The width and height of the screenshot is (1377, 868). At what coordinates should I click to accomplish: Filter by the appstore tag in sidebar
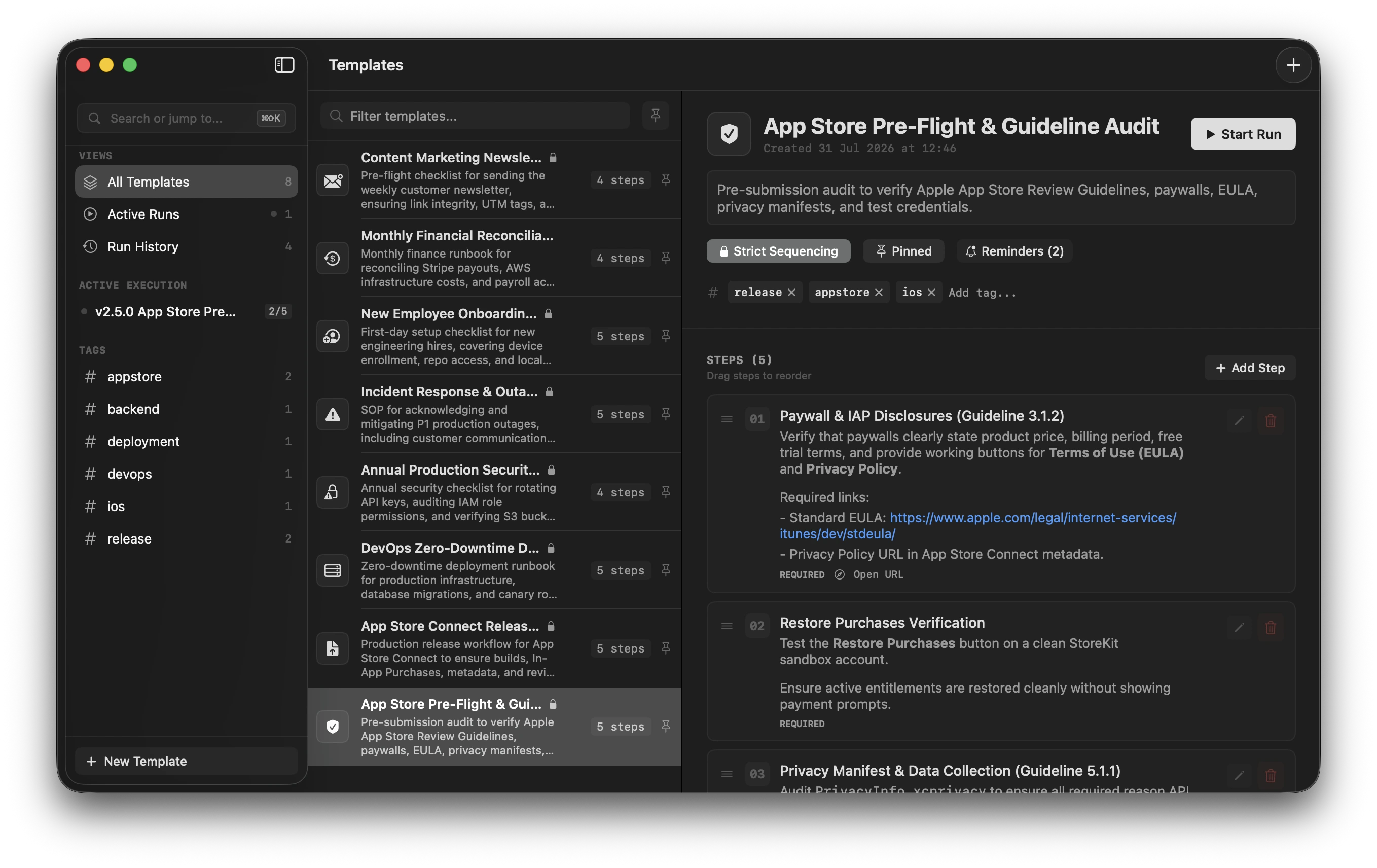(187, 377)
